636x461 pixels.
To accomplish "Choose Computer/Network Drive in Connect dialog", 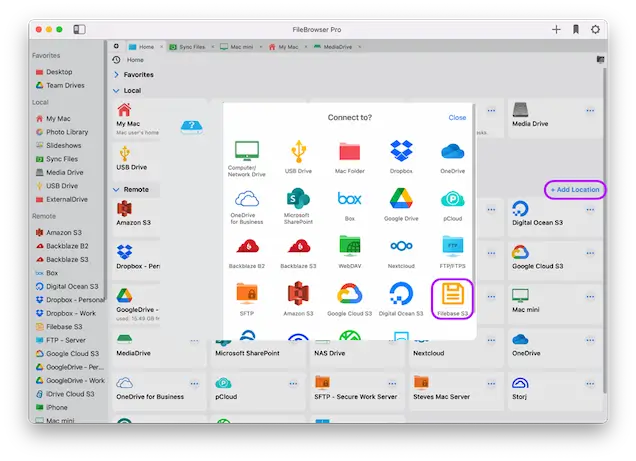I will [247, 159].
